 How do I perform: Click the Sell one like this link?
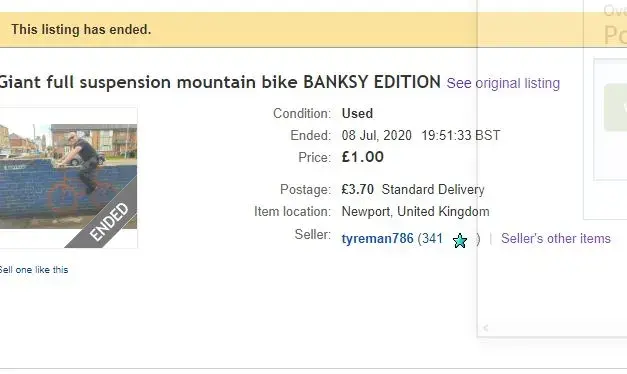pos(34,270)
